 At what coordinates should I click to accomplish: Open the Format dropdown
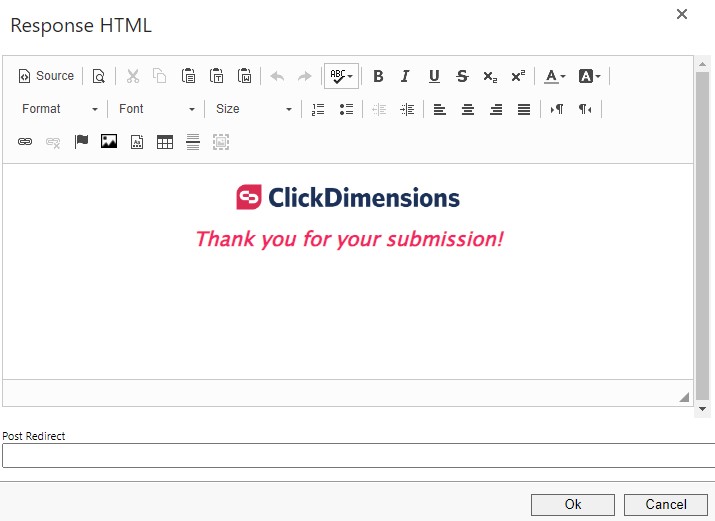coord(60,109)
